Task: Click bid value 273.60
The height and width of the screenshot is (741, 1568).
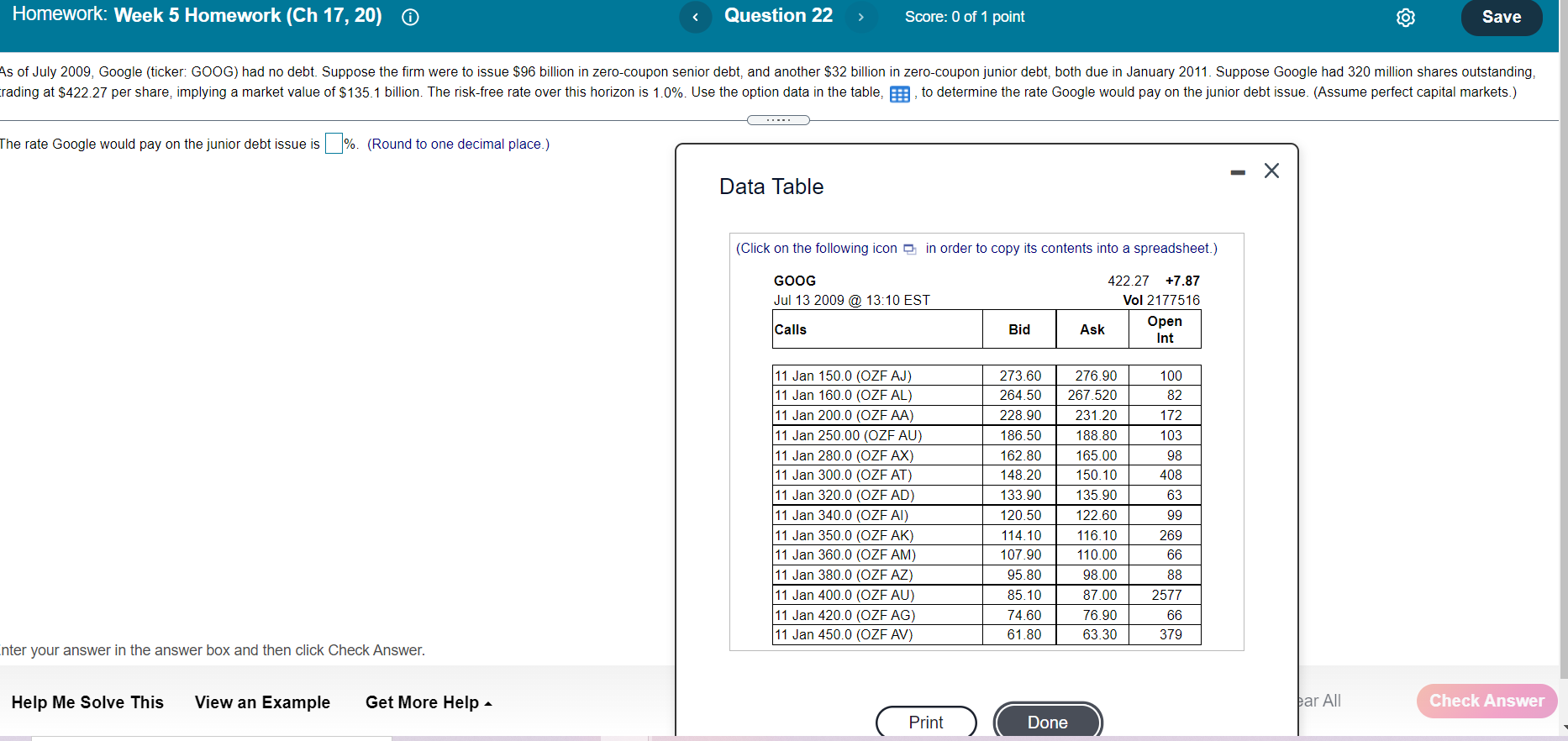Action: click(1020, 376)
